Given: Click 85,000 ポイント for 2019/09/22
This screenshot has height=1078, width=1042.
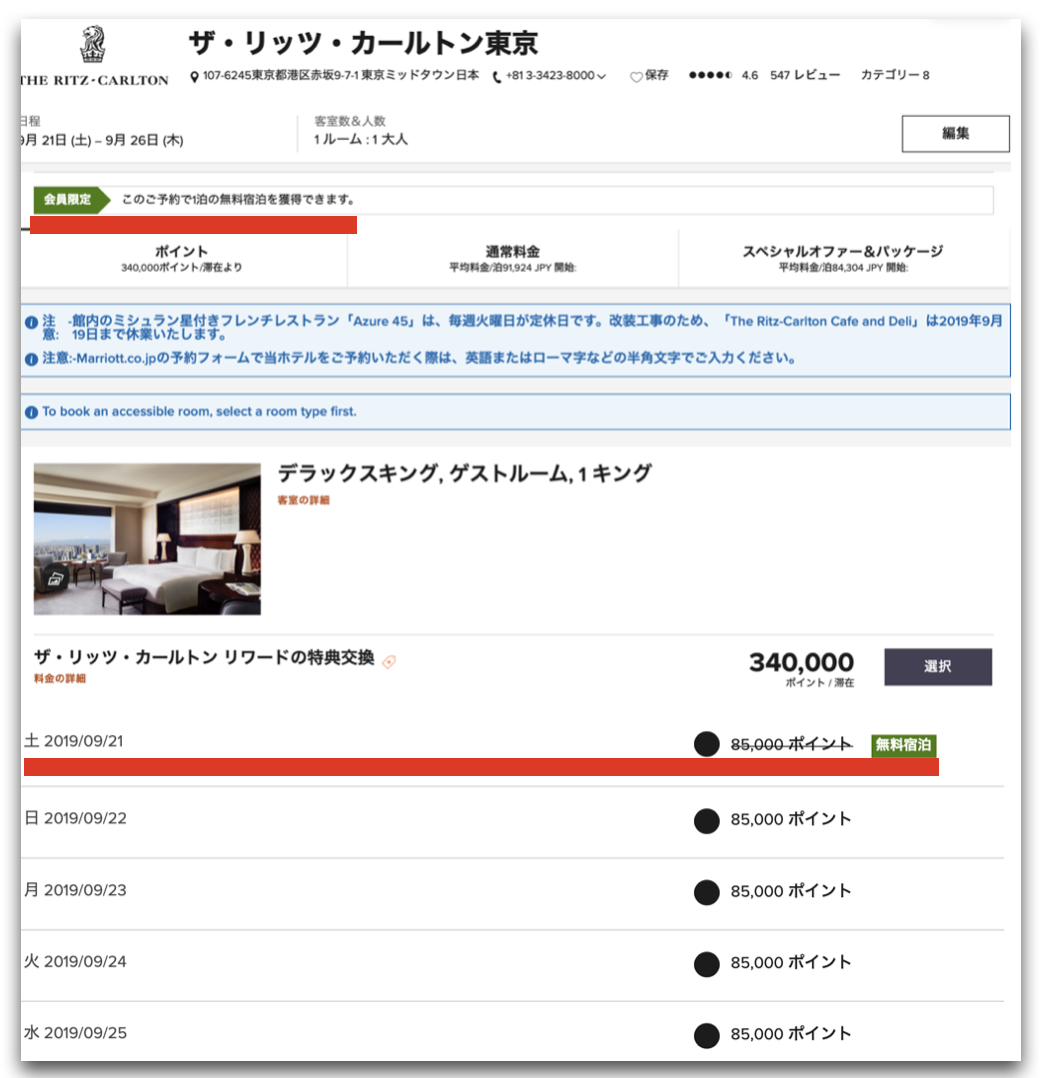Looking at the screenshot, I should click(x=791, y=819).
